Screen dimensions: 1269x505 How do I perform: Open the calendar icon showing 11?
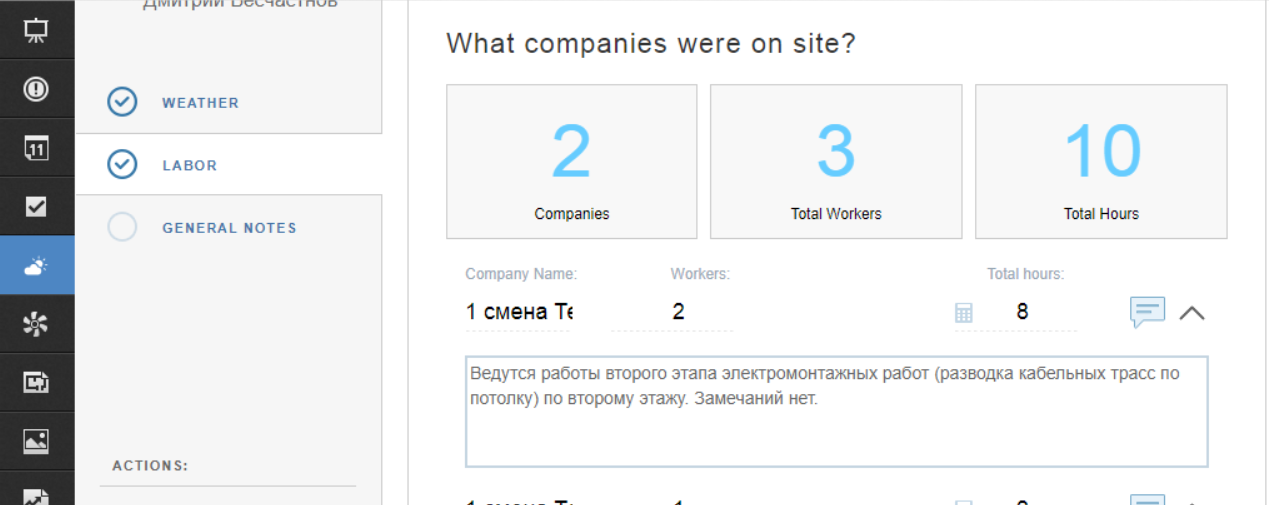click(x=36, y=149)
